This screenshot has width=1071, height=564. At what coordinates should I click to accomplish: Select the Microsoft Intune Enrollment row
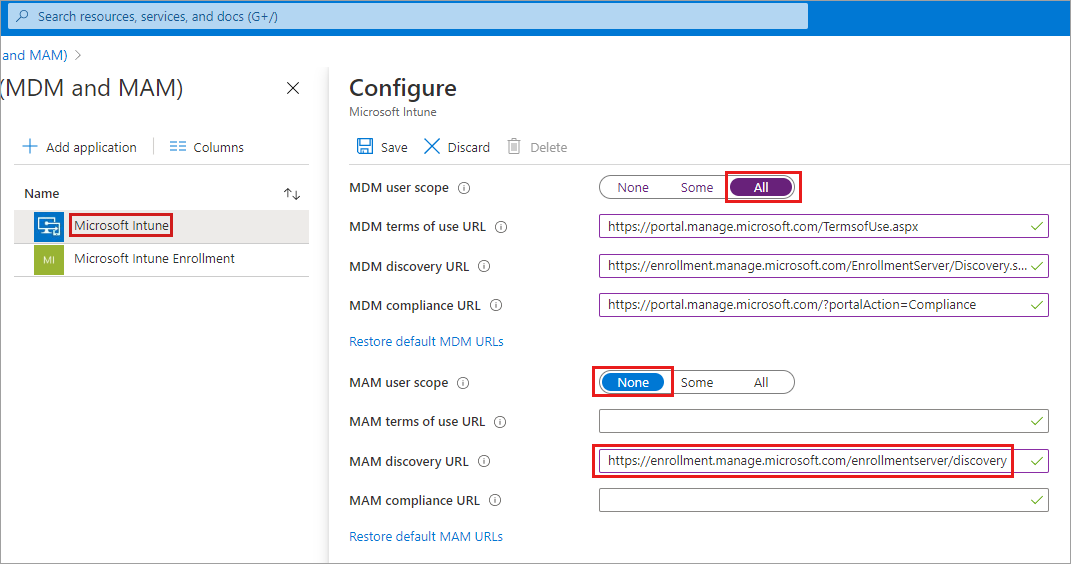point(161,260)
